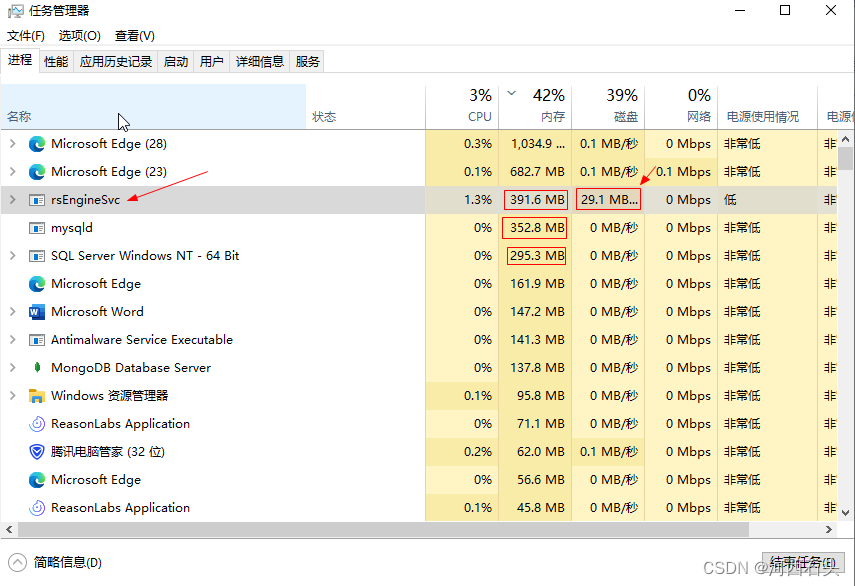Expand MongoDB Database Server
855x586 pixels.
pyautogui.click(x=13, y=368)
